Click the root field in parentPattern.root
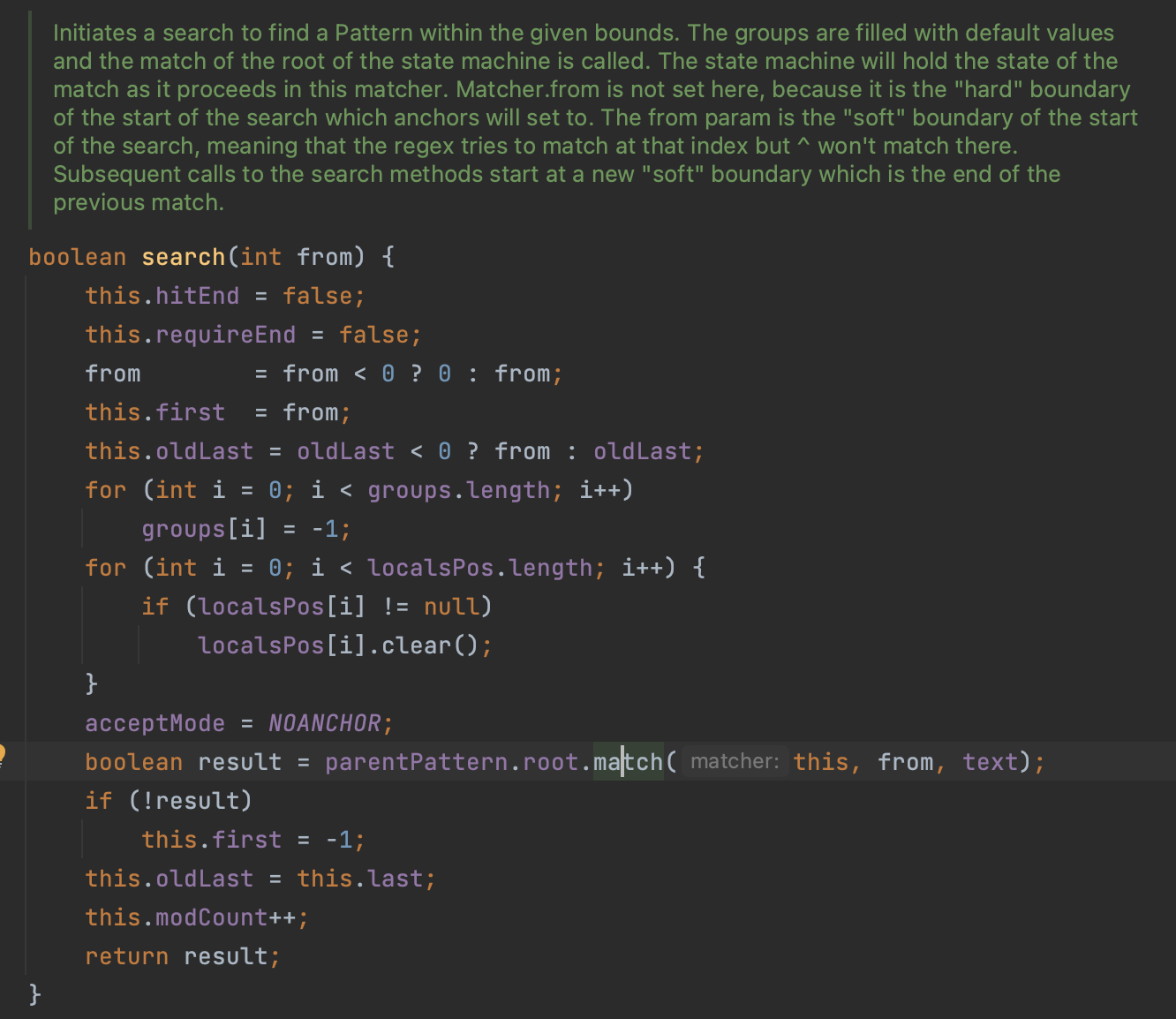 click(x=551, y=762)
